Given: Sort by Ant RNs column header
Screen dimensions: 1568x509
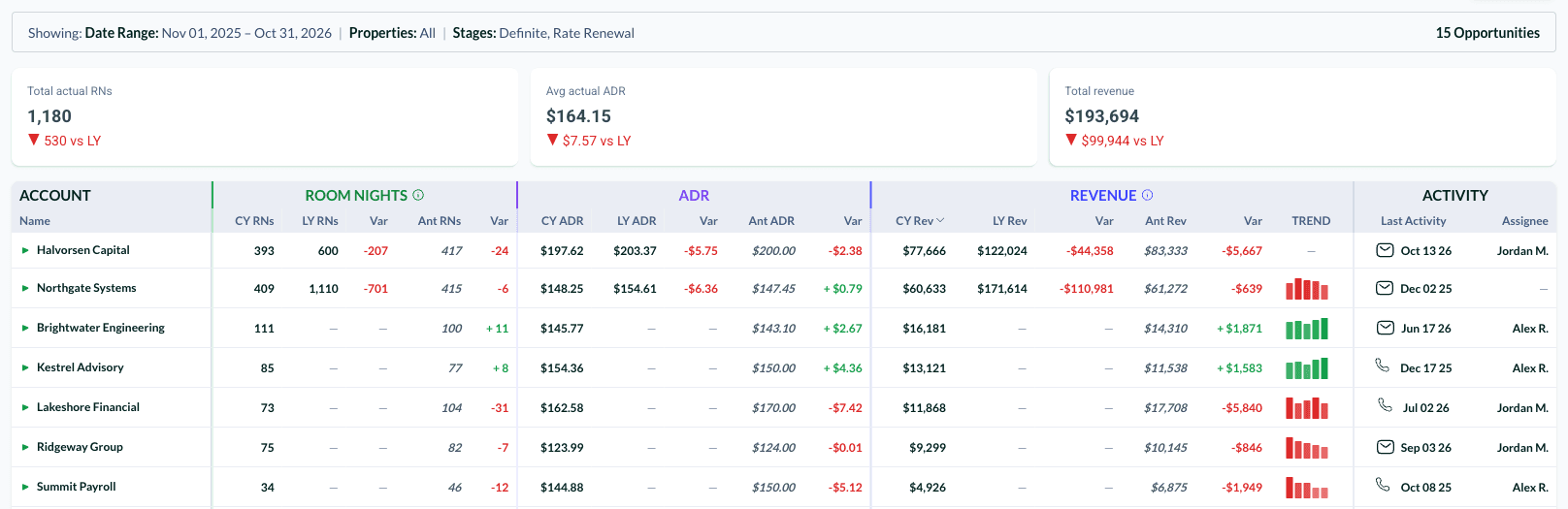Looking at the screenshot, I should 440,221.
